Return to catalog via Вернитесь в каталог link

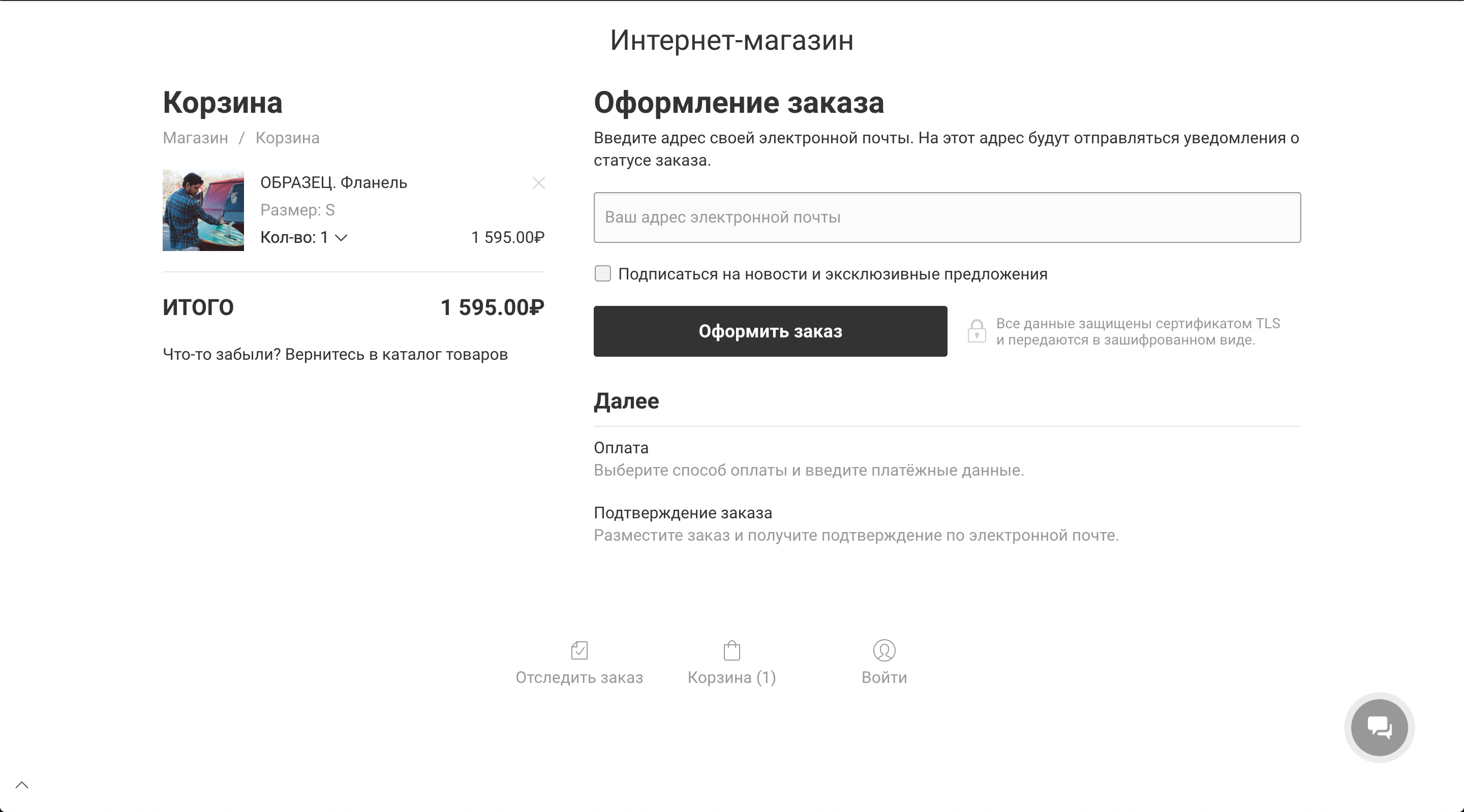coord(395,355)
